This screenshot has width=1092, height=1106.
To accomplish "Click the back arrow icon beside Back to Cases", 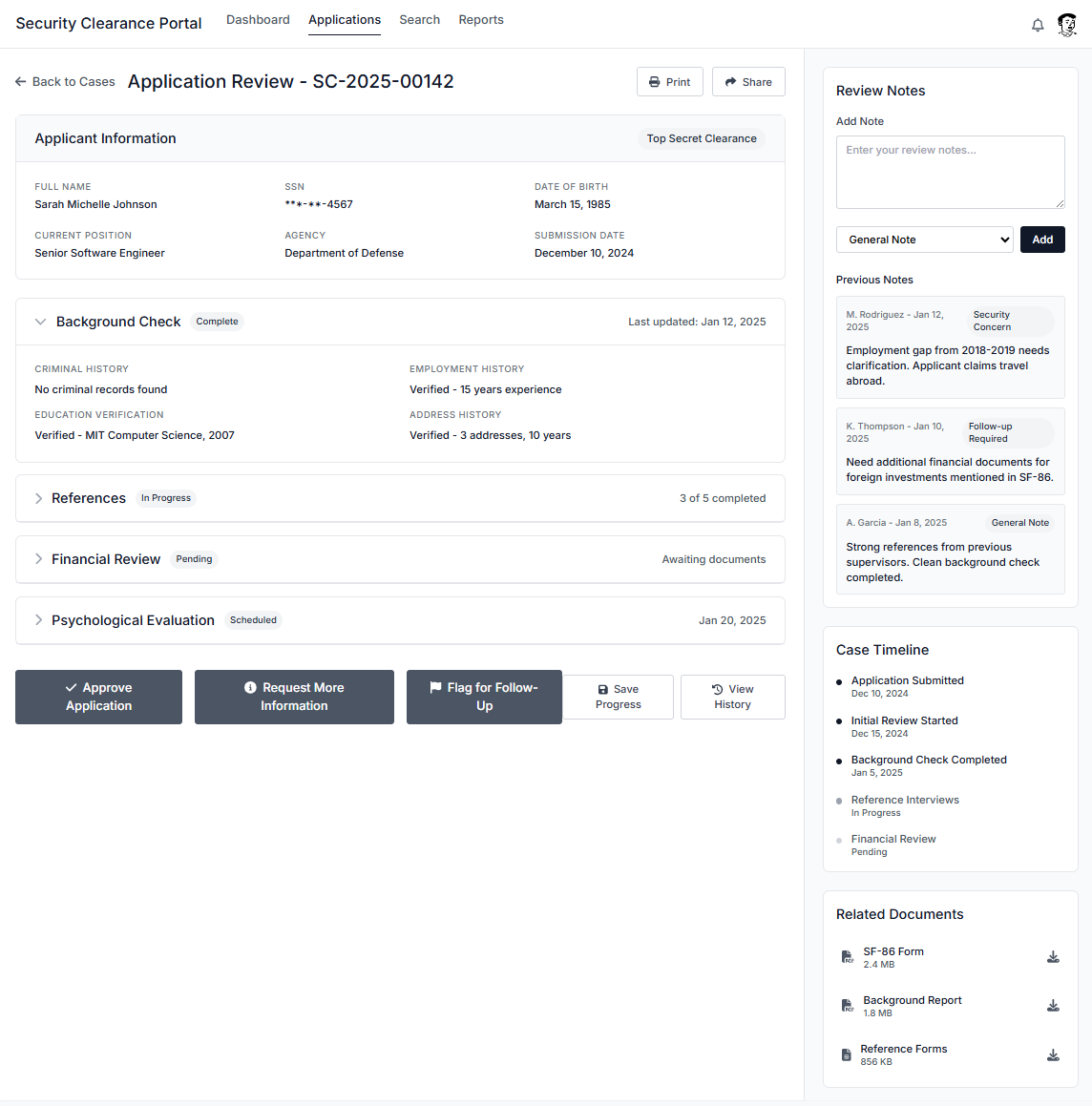I will [x=20, y=82].
